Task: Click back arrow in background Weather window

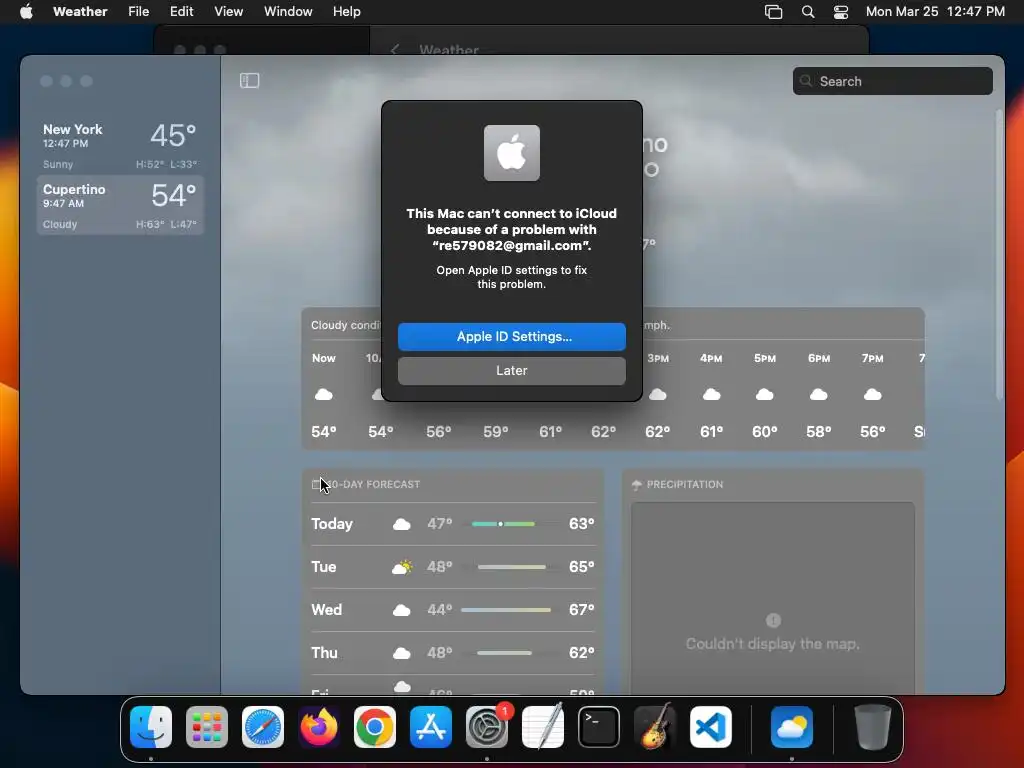Action: click(394, 50)
